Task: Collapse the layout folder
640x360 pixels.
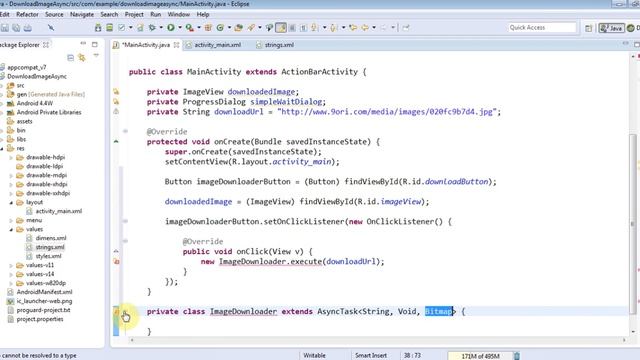Action: pyautogui.click(x=11, y=202)
